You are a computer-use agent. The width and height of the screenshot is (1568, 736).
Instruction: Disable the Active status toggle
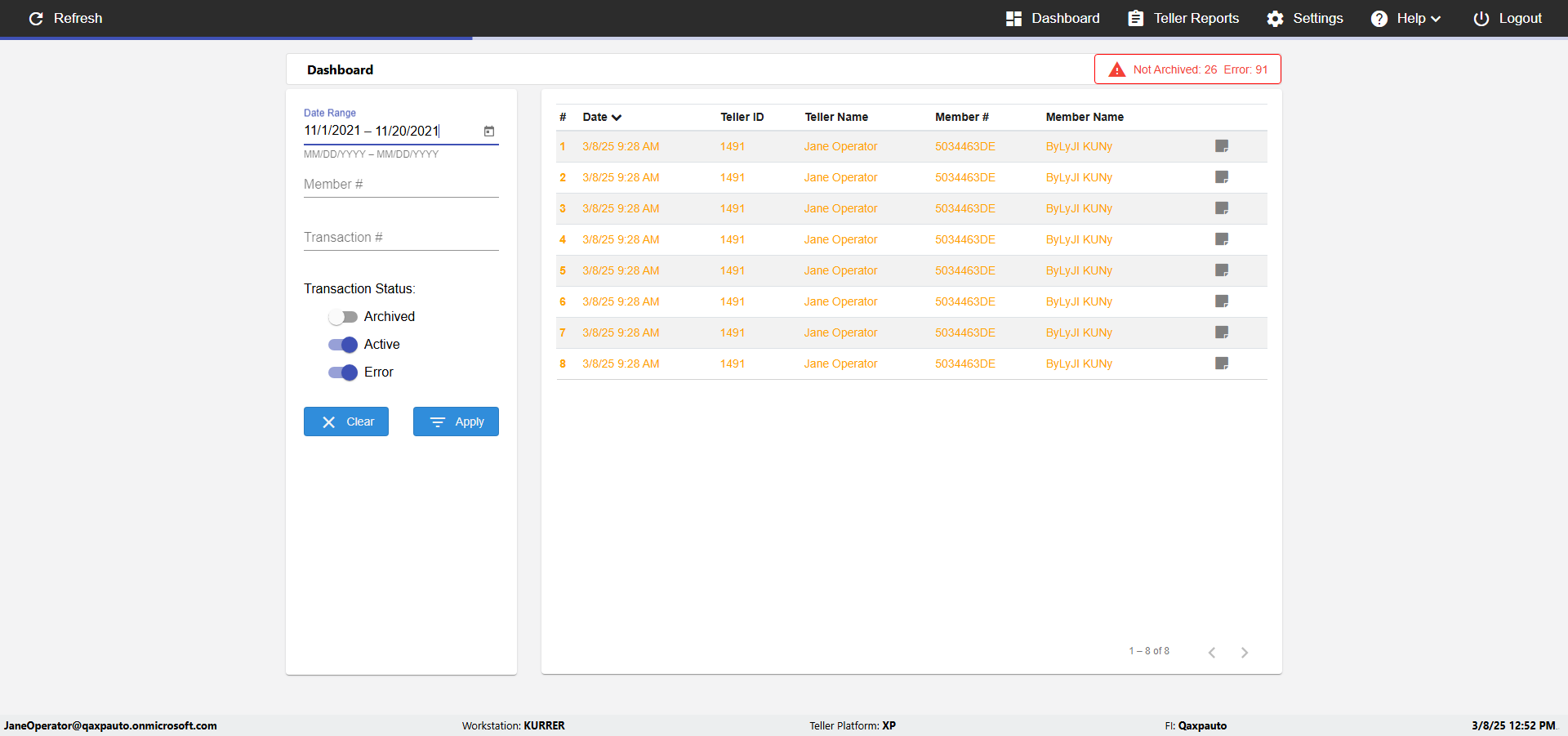pos(342,345)
